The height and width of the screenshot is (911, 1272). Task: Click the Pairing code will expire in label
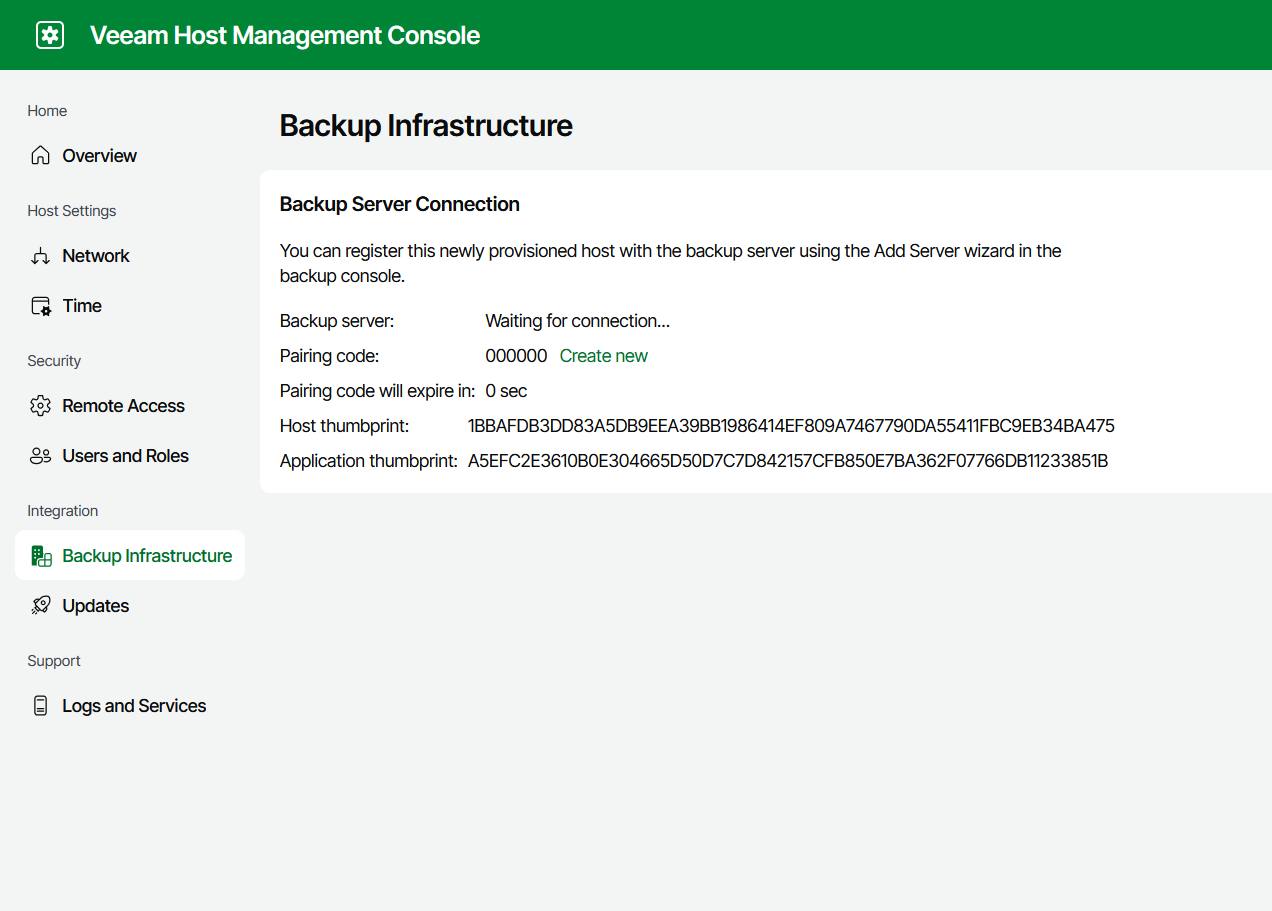[x=377, y=391]
